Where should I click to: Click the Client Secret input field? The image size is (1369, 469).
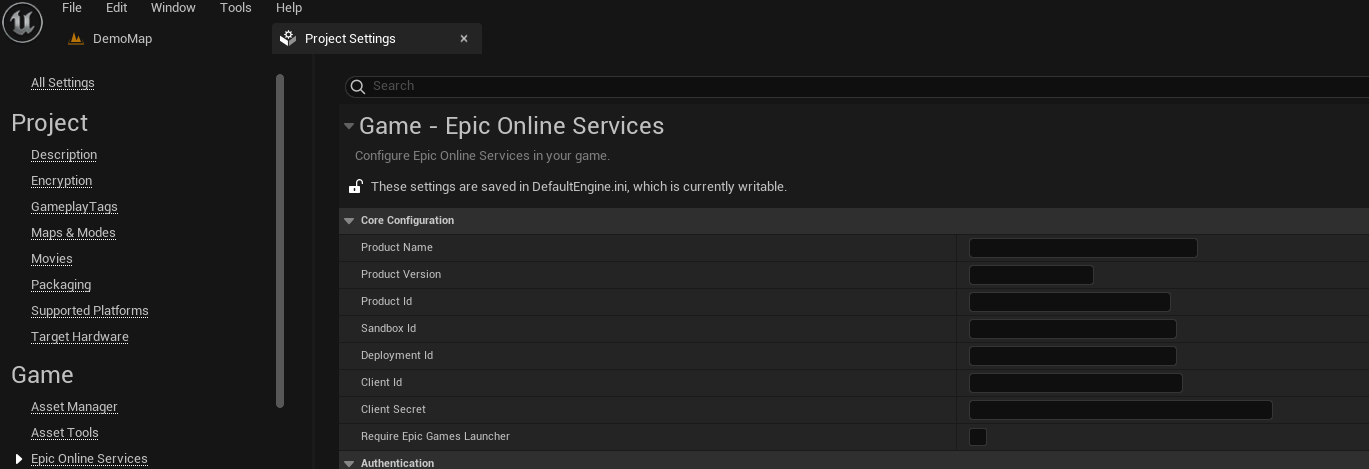(x=1120, y=410)
